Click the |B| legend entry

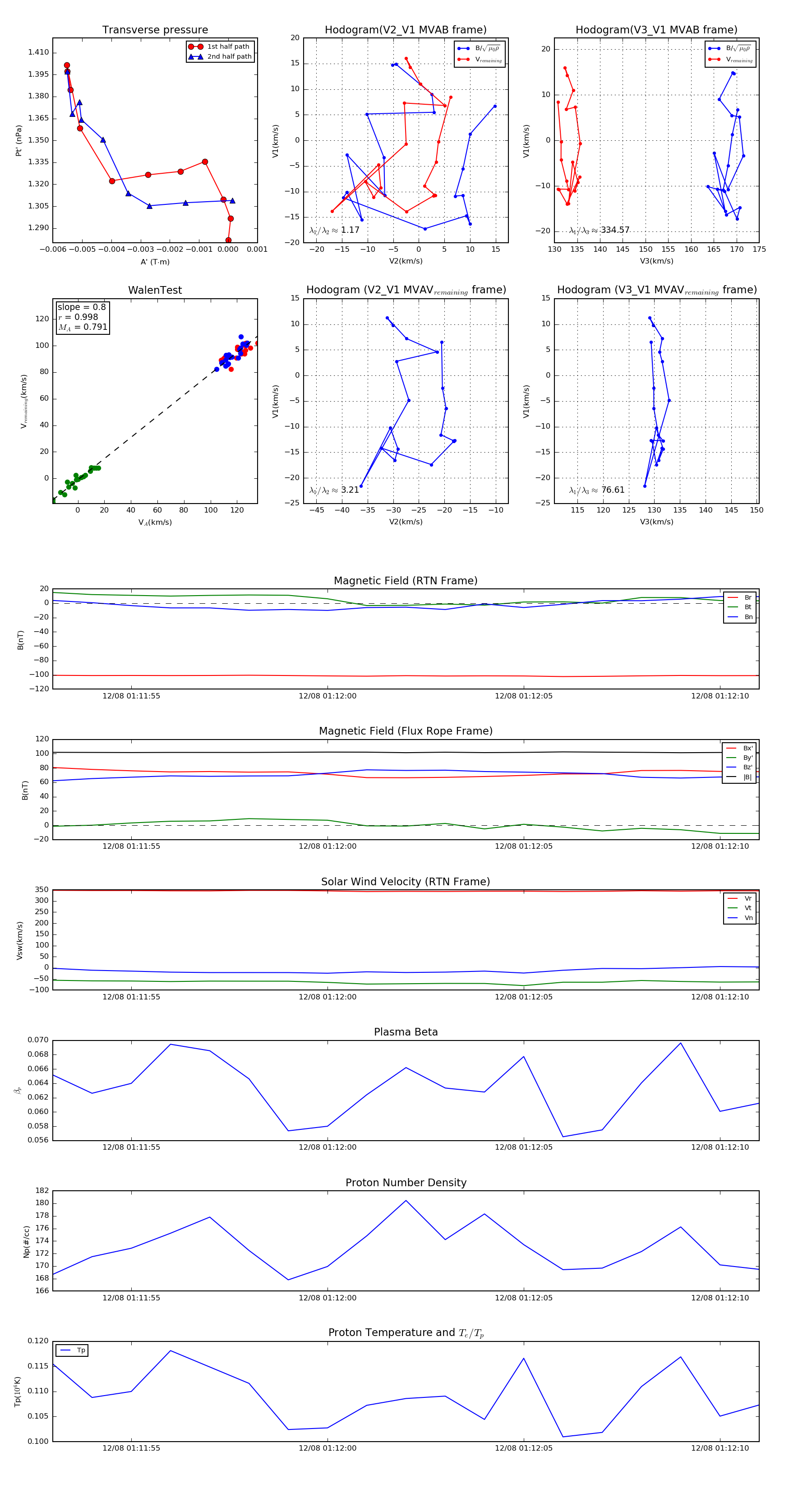point(739,777)
